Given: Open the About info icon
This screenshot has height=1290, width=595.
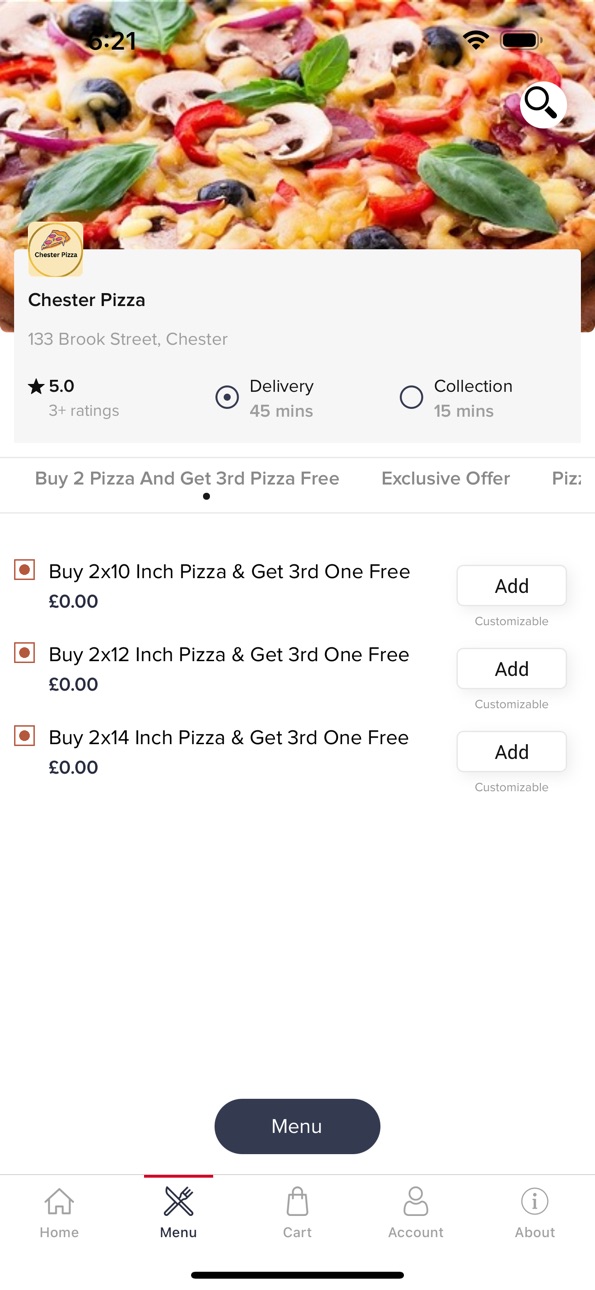Looking at the screenshot, I should coord(535,1201).
